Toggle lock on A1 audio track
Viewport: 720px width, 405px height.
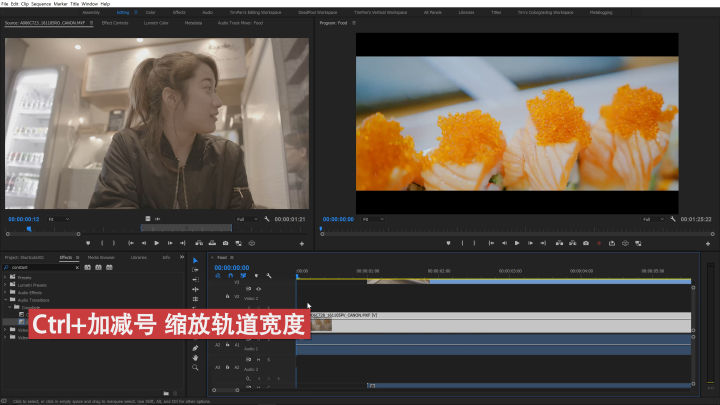pos(227,345)
